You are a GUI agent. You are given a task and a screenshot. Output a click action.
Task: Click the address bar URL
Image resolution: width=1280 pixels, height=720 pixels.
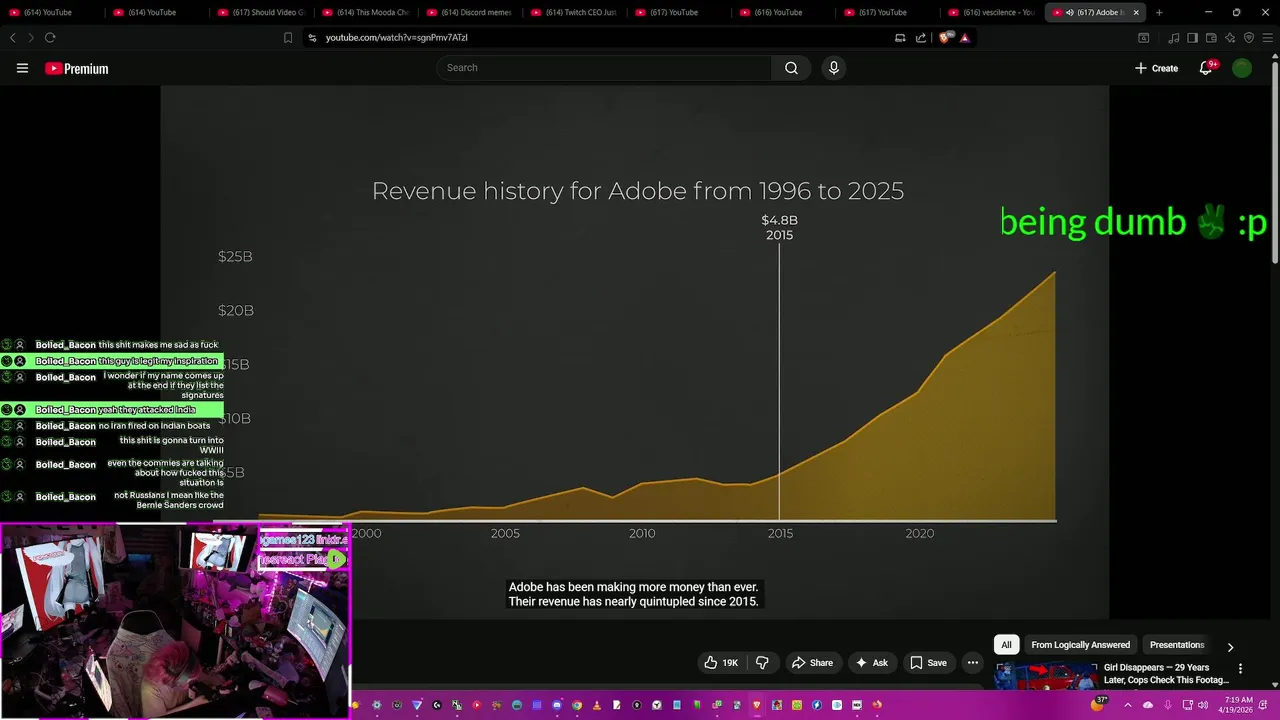396,37
